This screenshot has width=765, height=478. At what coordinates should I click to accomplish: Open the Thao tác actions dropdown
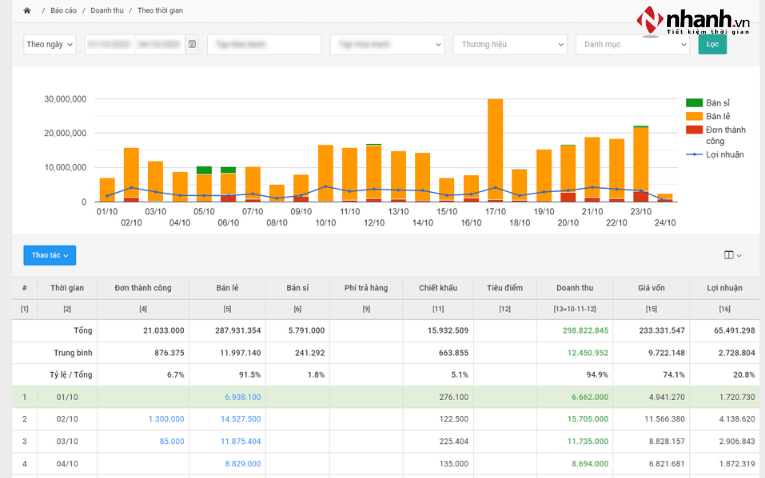[49, 256]
